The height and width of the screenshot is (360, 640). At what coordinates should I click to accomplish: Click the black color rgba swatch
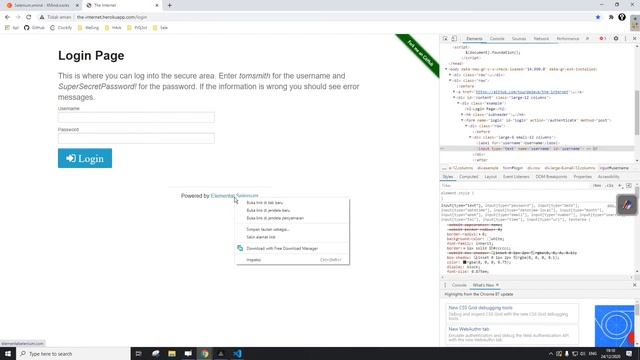pyautogui.click(x=464, y=262)
